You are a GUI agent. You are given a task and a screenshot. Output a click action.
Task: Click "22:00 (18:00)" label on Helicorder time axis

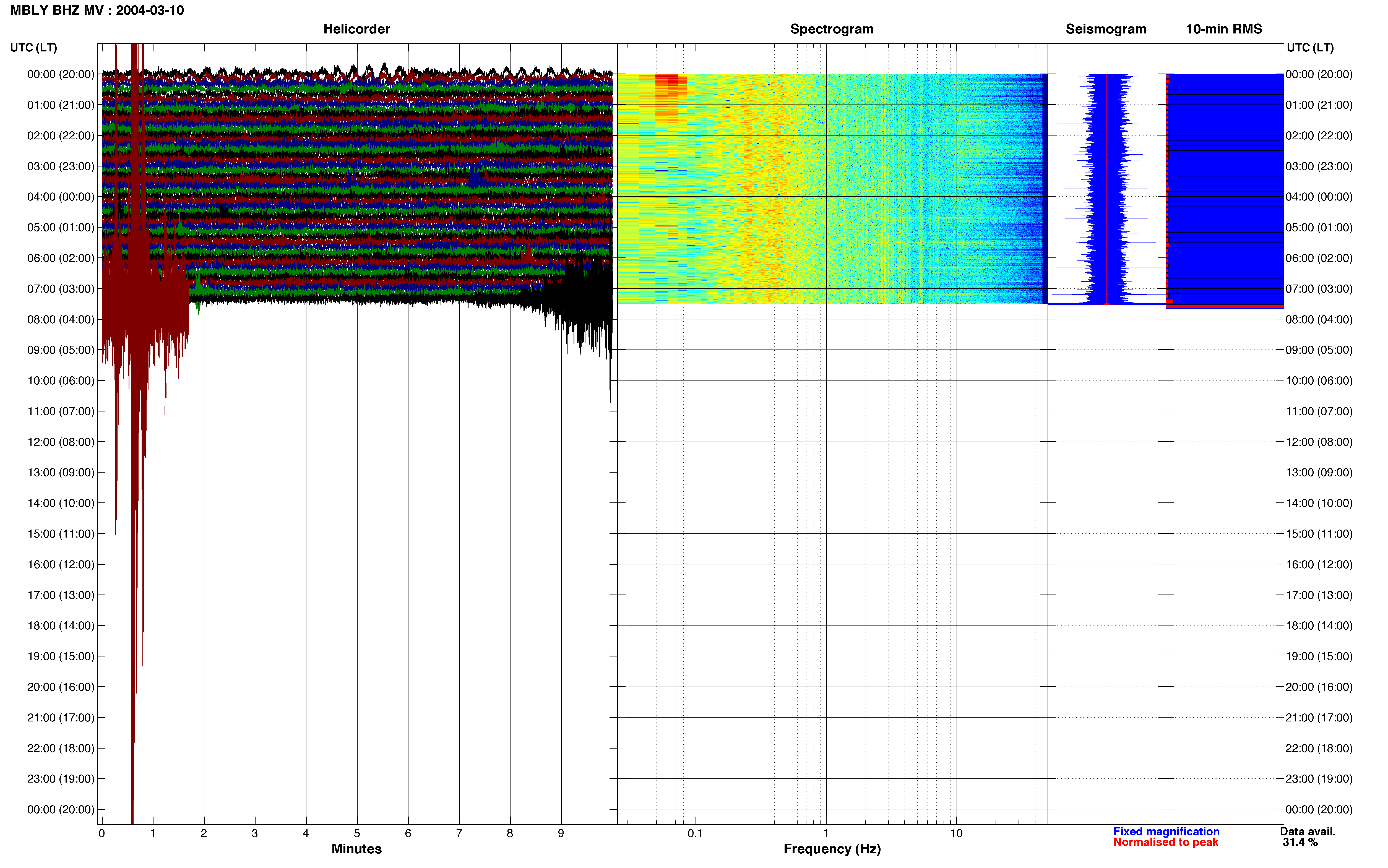tap(60, 748)
